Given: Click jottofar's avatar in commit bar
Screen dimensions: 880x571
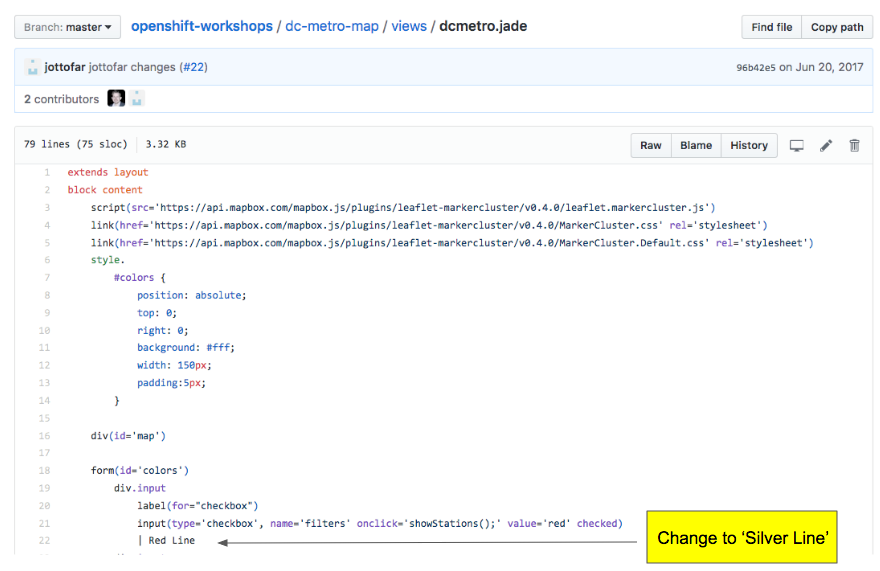Looking at the screenshot, I should tap(32, 67).
